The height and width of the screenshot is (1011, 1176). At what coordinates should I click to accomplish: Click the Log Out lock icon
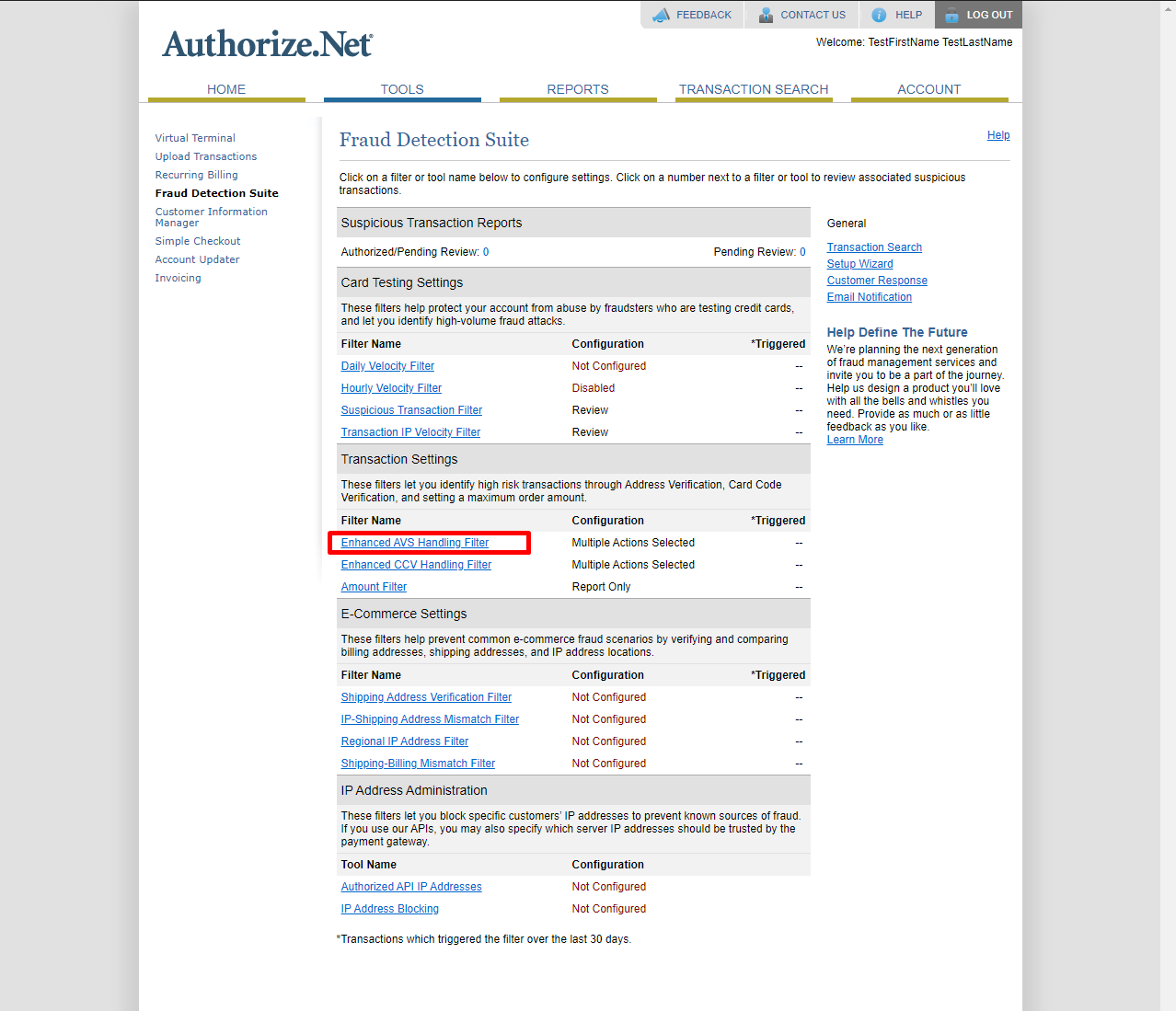[x=951, y=15]
